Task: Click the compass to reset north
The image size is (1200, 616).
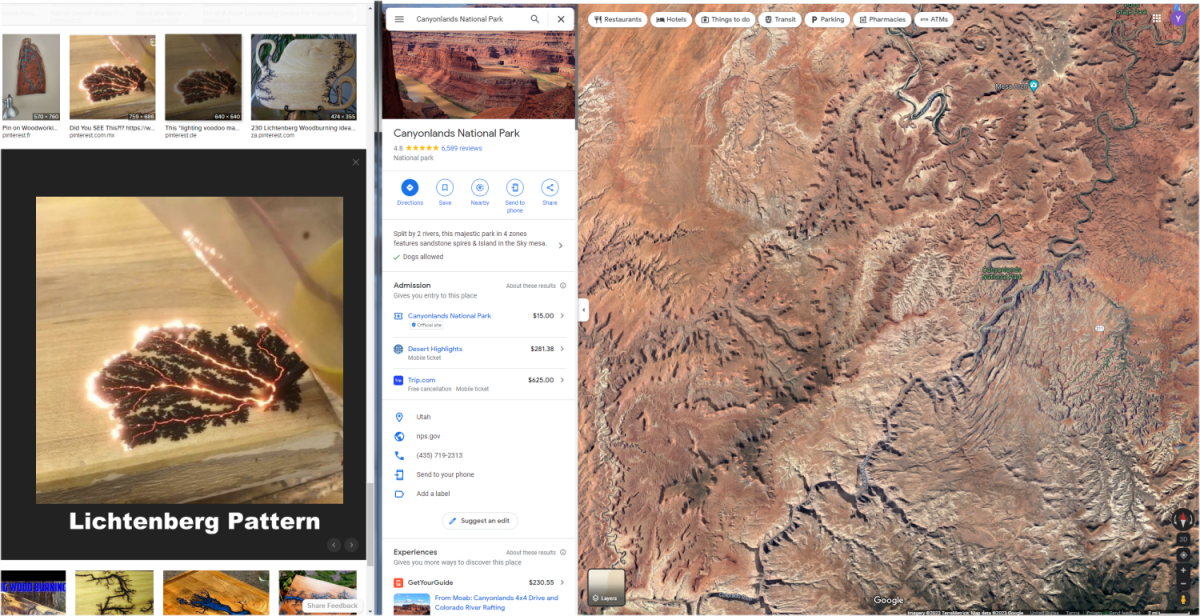Action: pyautogui.click(x=1183, y=520)
